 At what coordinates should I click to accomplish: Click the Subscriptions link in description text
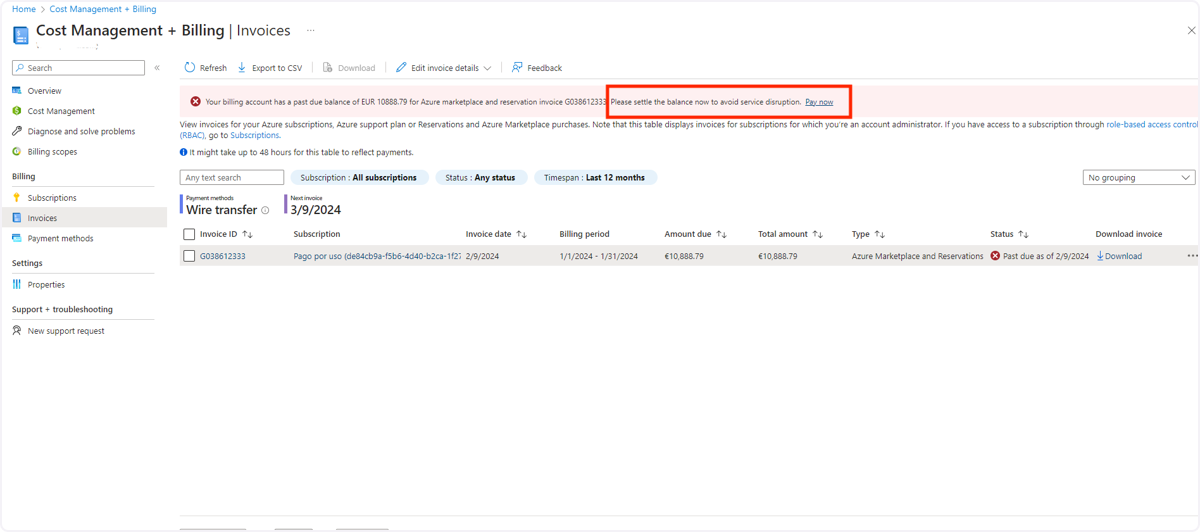(x=255, y=135)
